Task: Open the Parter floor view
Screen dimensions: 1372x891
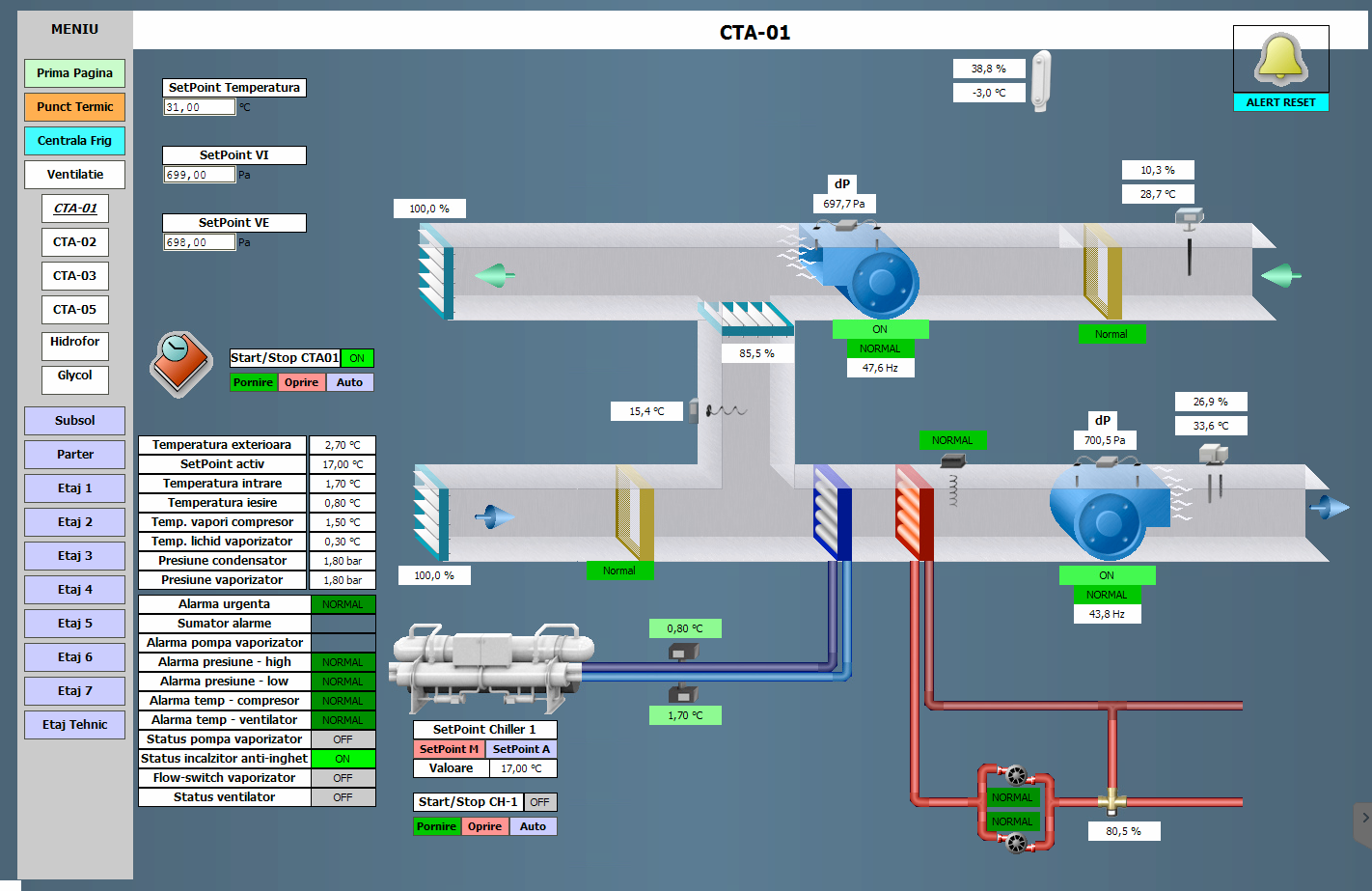Action: point(75,455)
